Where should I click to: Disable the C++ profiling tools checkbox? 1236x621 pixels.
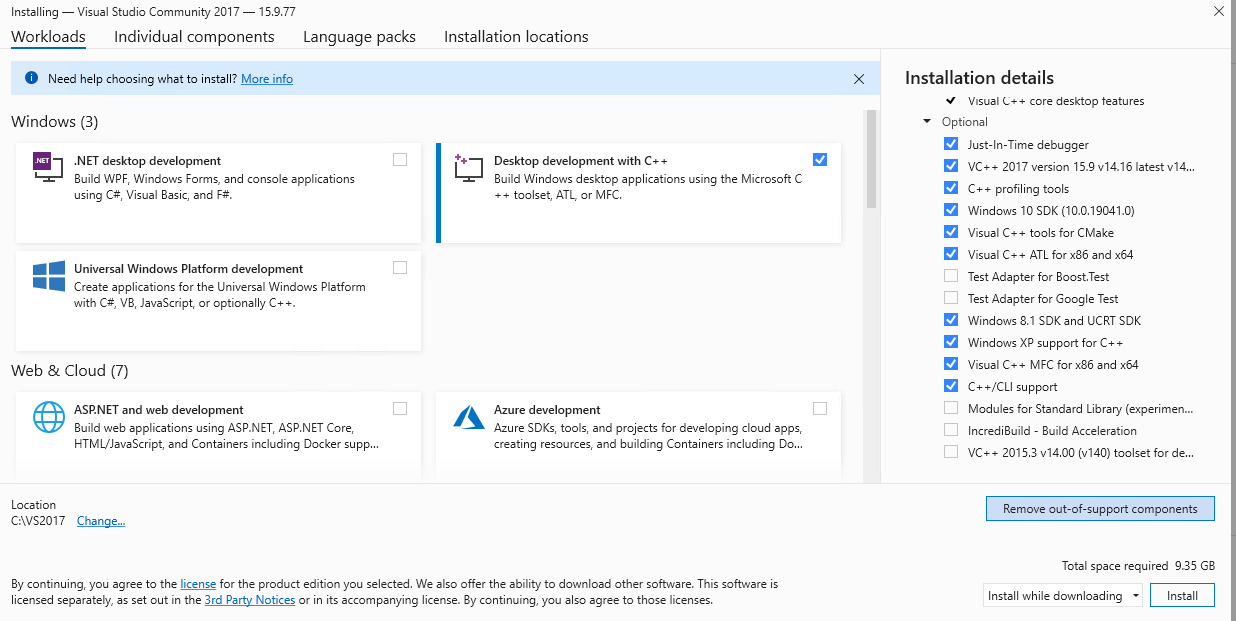[x=950, y=188]
